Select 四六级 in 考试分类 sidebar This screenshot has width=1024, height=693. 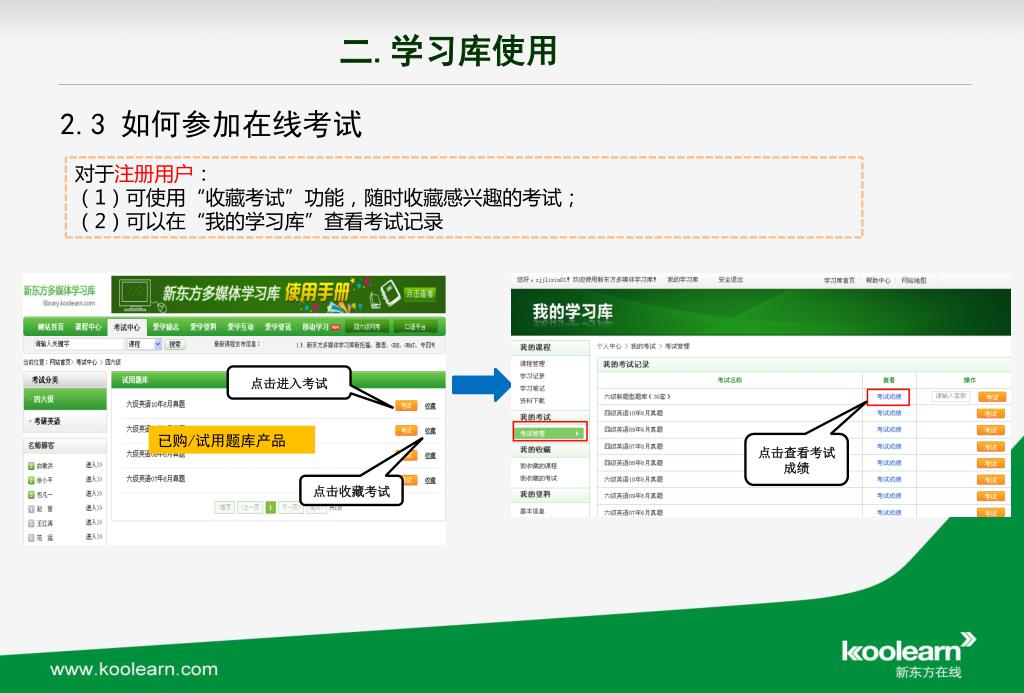65,399
